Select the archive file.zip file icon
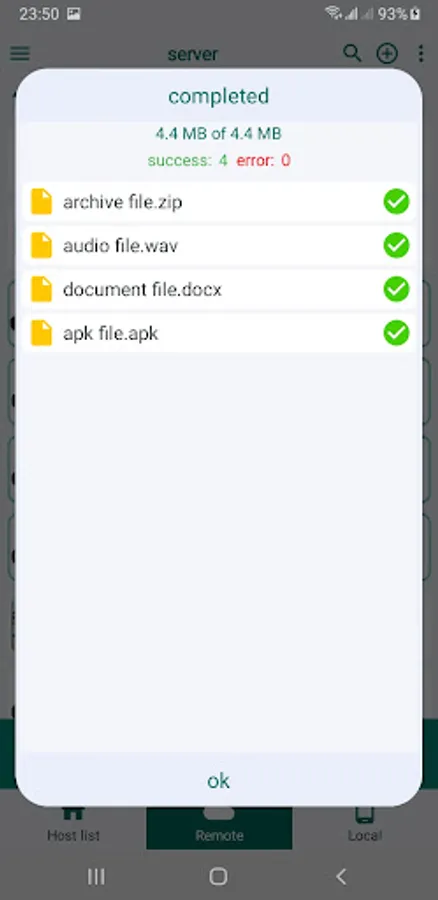Viewport: 438px width, 900px height. point(41,202)
